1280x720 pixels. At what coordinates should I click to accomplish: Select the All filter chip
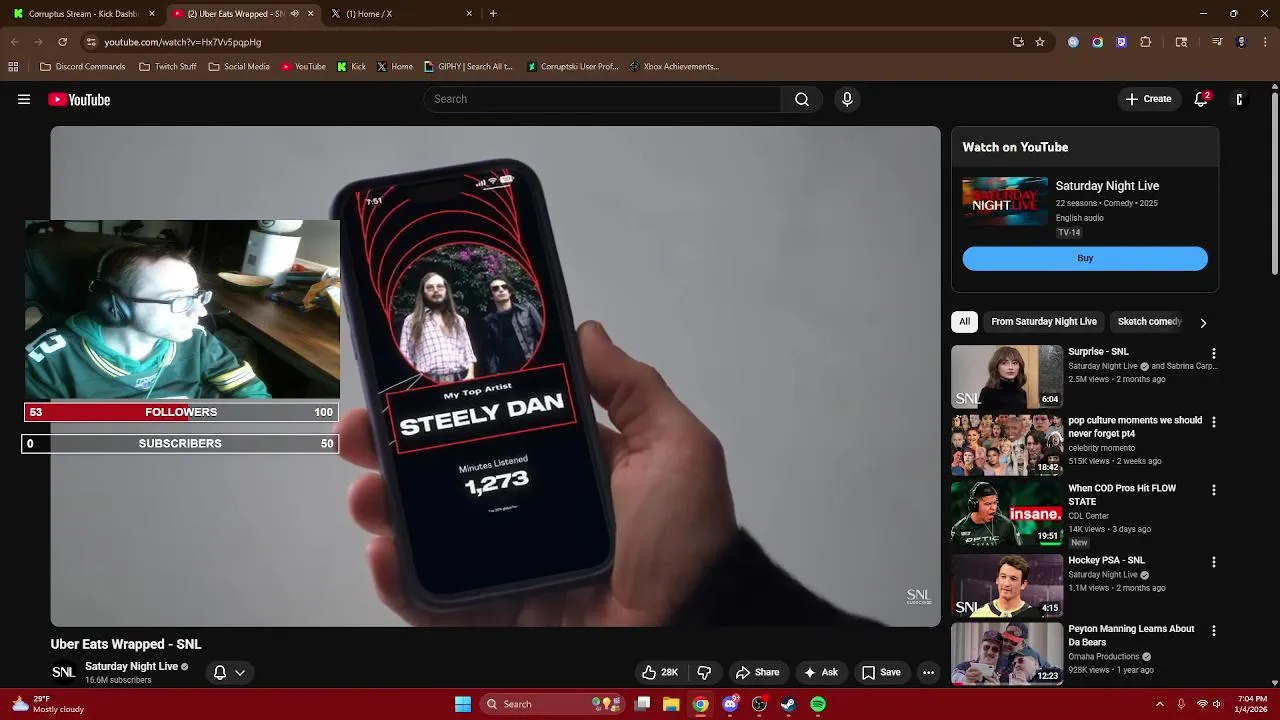pyautogui.click(x=964, y=322)
